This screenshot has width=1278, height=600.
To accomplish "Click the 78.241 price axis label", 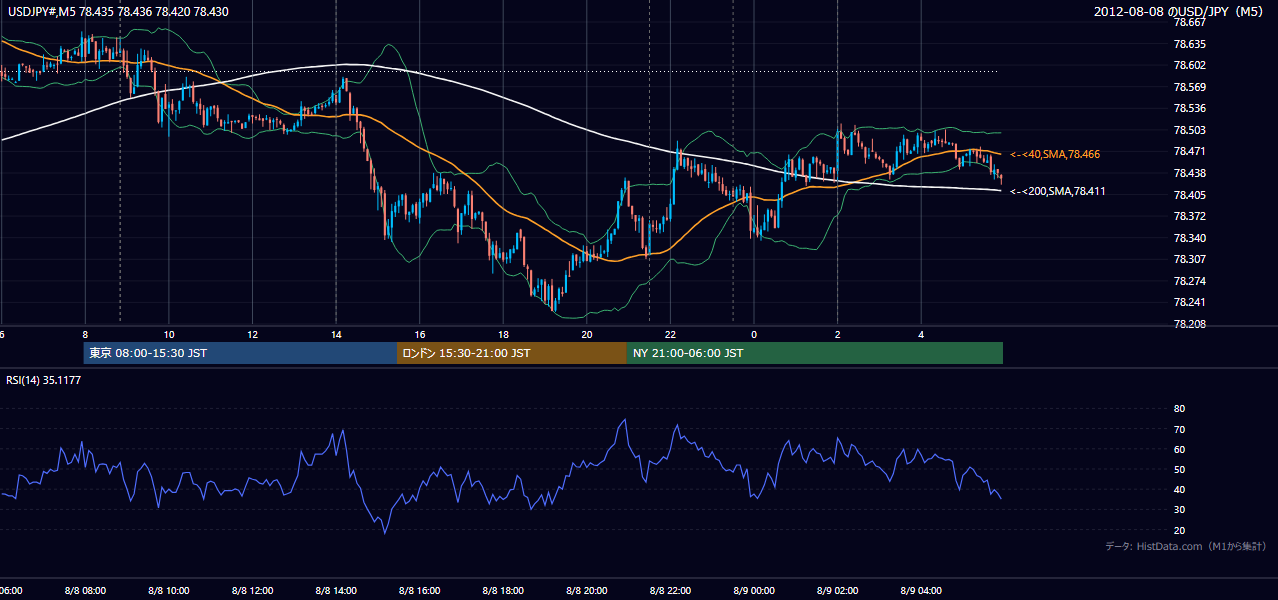I will click(1190, 302).
